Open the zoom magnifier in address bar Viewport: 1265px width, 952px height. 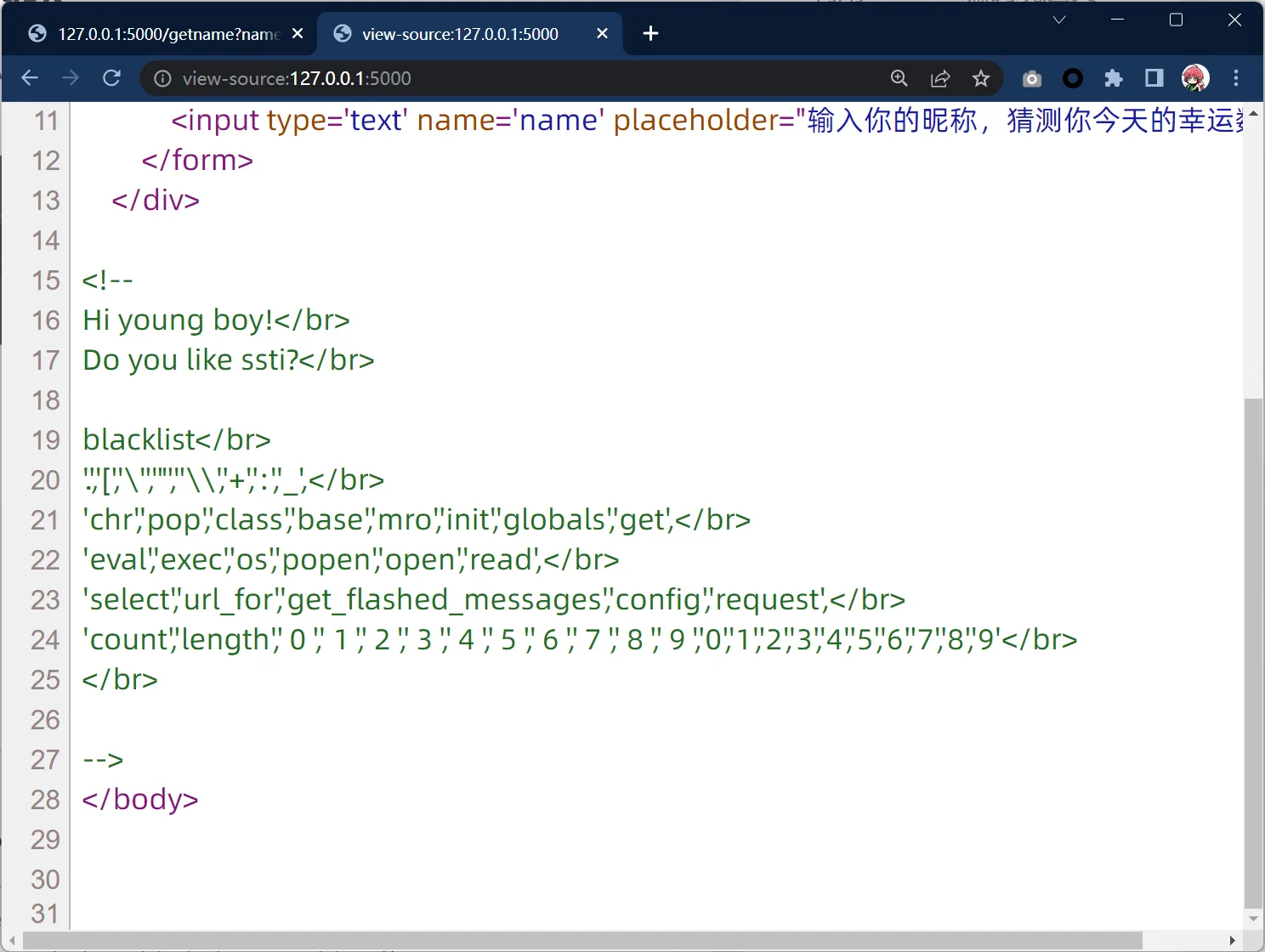click(899, 78)
